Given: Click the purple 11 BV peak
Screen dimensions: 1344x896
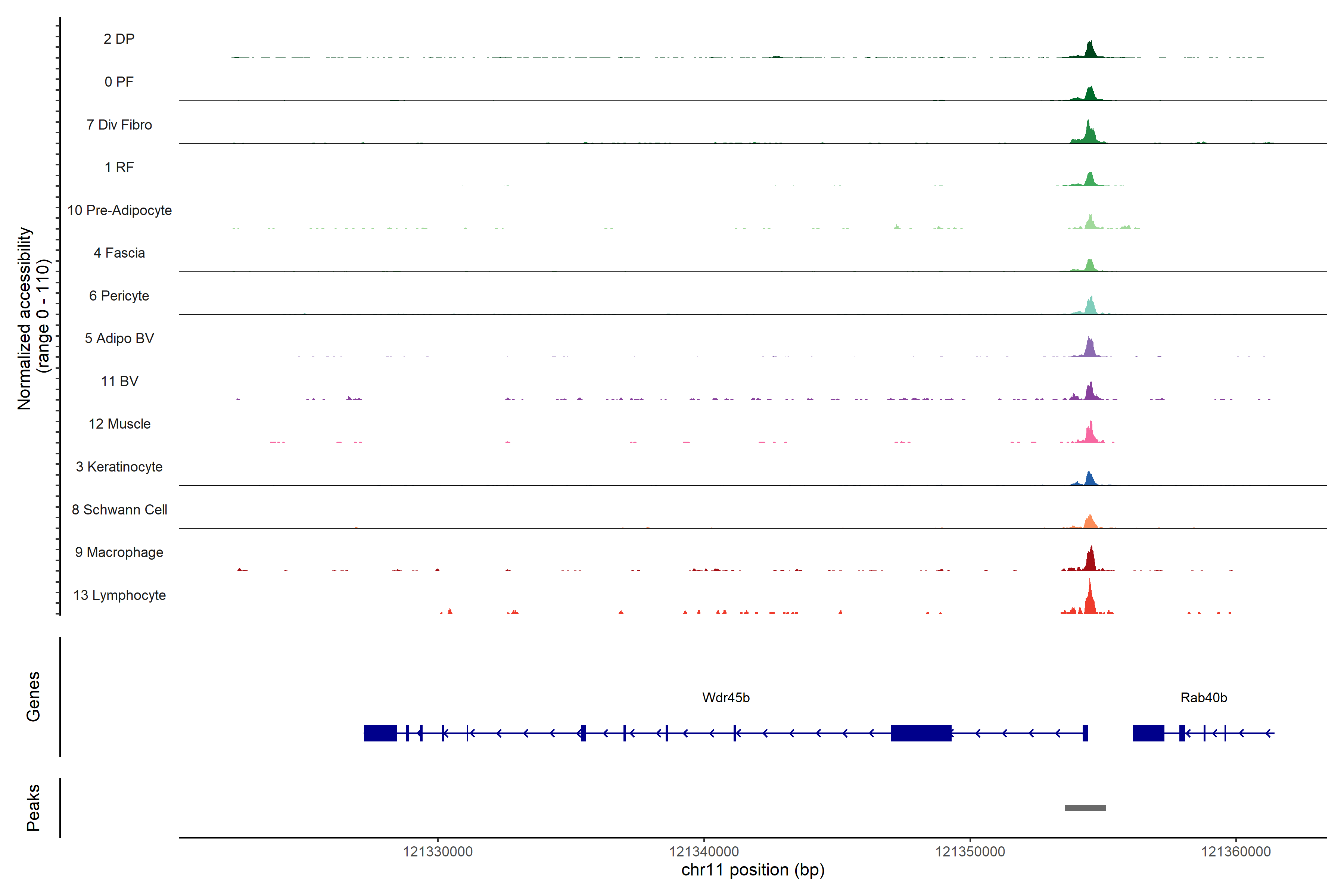Looking at the screenshot, I should click(1090, 393).
